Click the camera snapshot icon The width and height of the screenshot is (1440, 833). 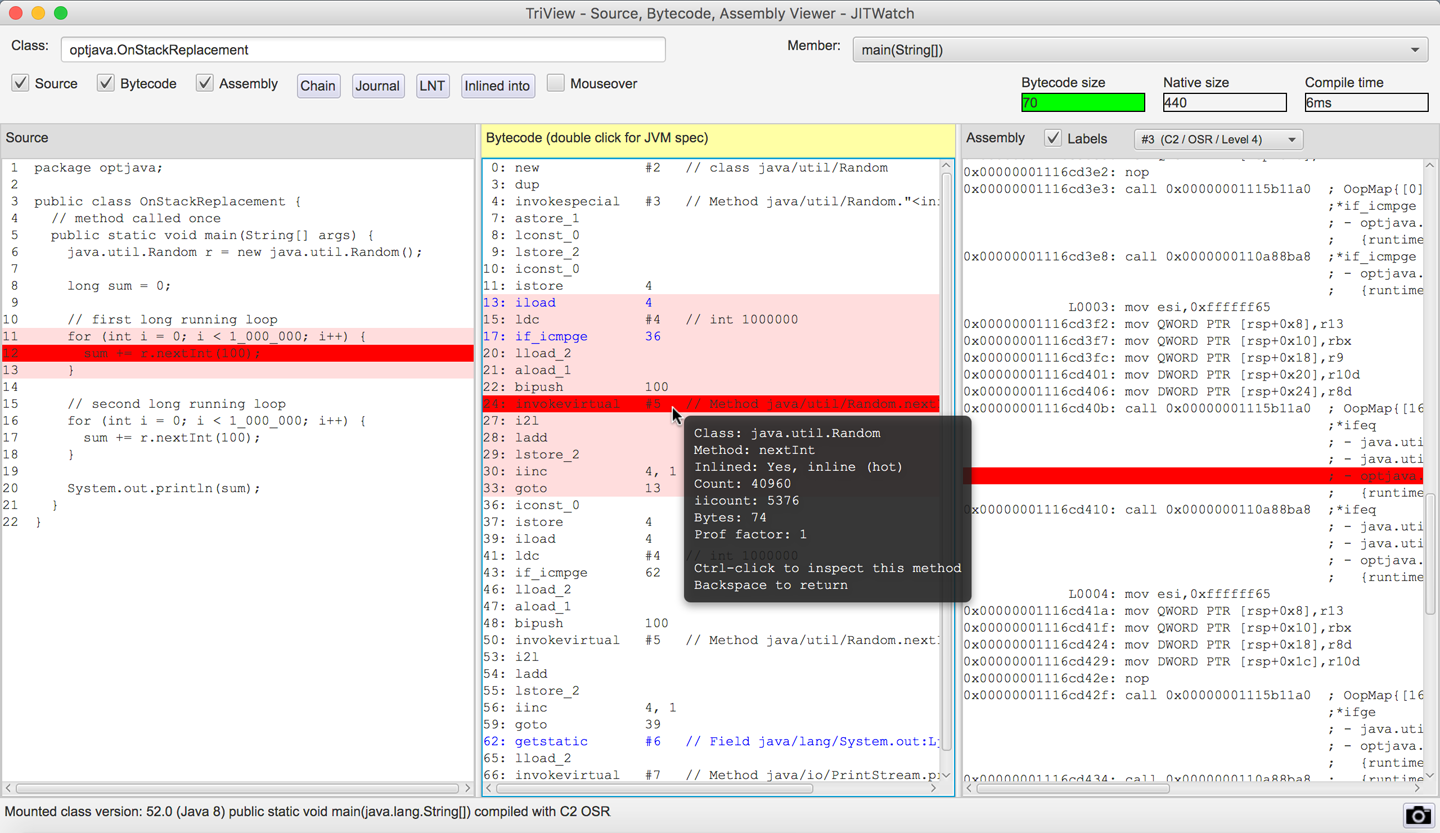[x=1417, y=815]
